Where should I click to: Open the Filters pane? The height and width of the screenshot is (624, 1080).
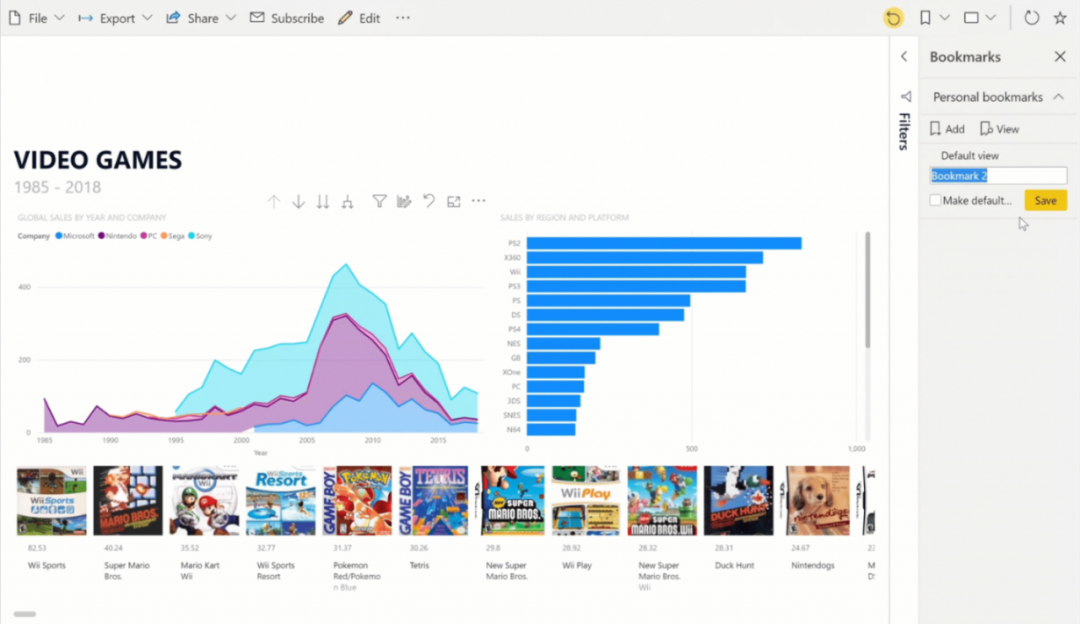pos(904,131)
